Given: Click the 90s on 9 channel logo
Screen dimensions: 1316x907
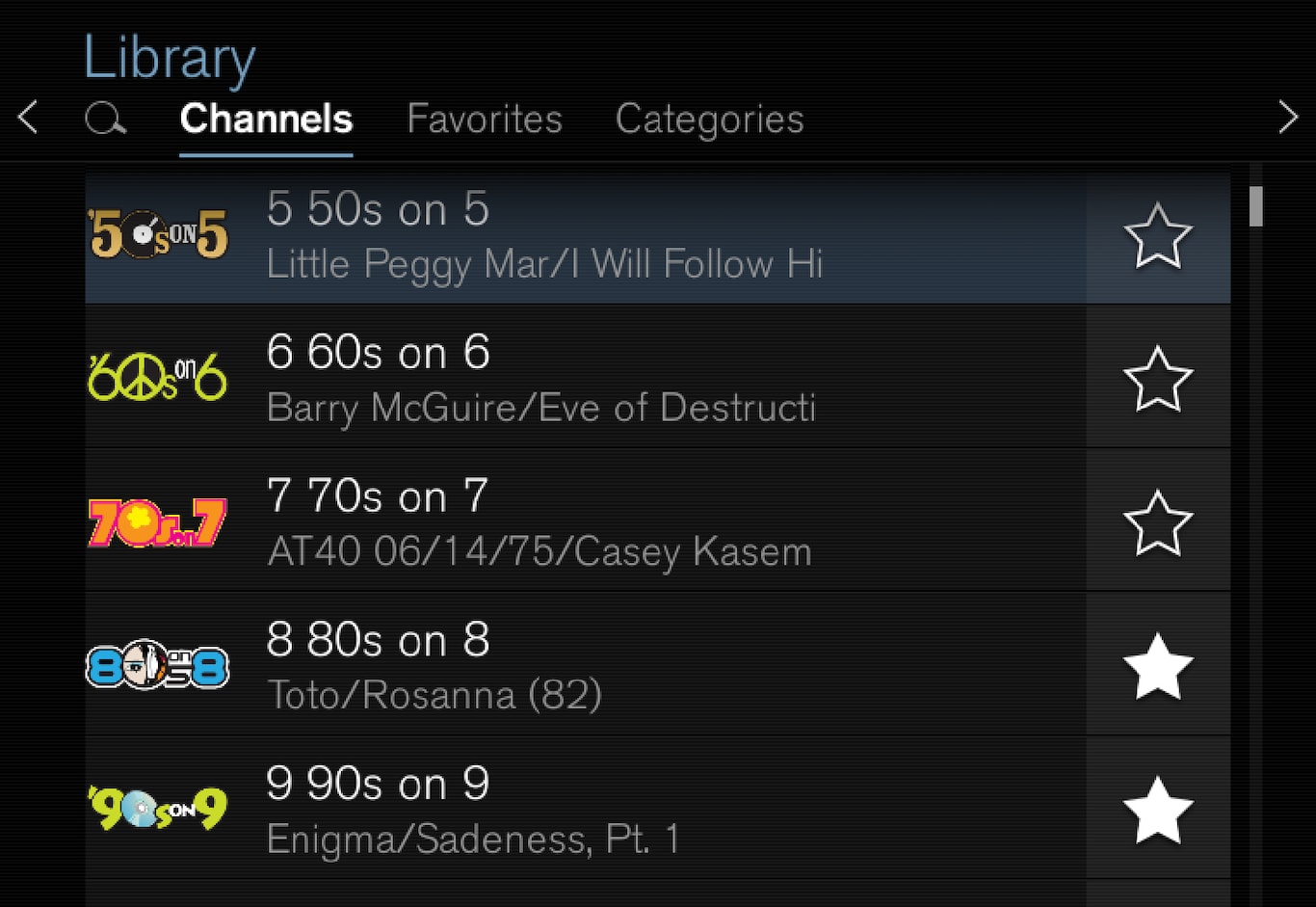Looking at the screenshot, I should (158, 810).
